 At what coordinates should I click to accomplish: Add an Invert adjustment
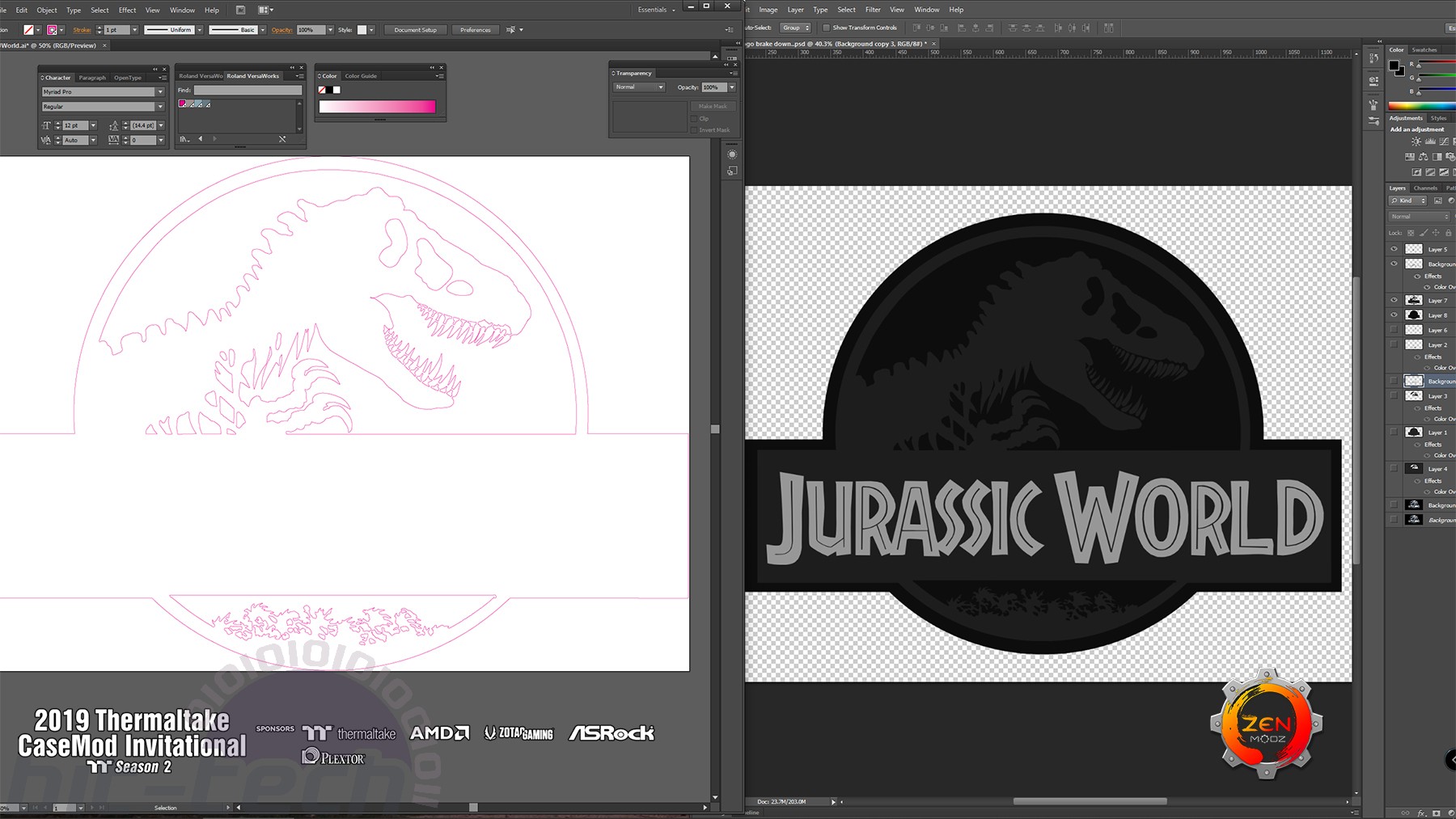coord(1416,171)
